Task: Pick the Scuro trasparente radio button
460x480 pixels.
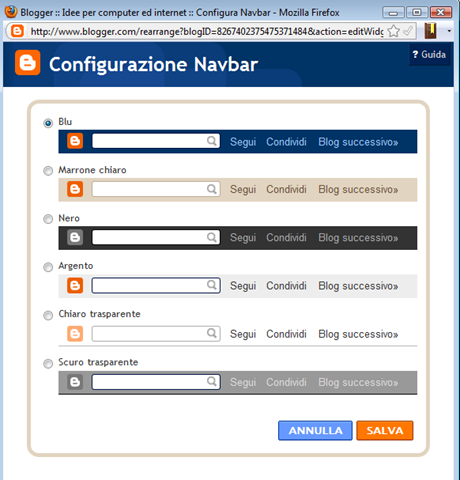Action: point(48,363)
